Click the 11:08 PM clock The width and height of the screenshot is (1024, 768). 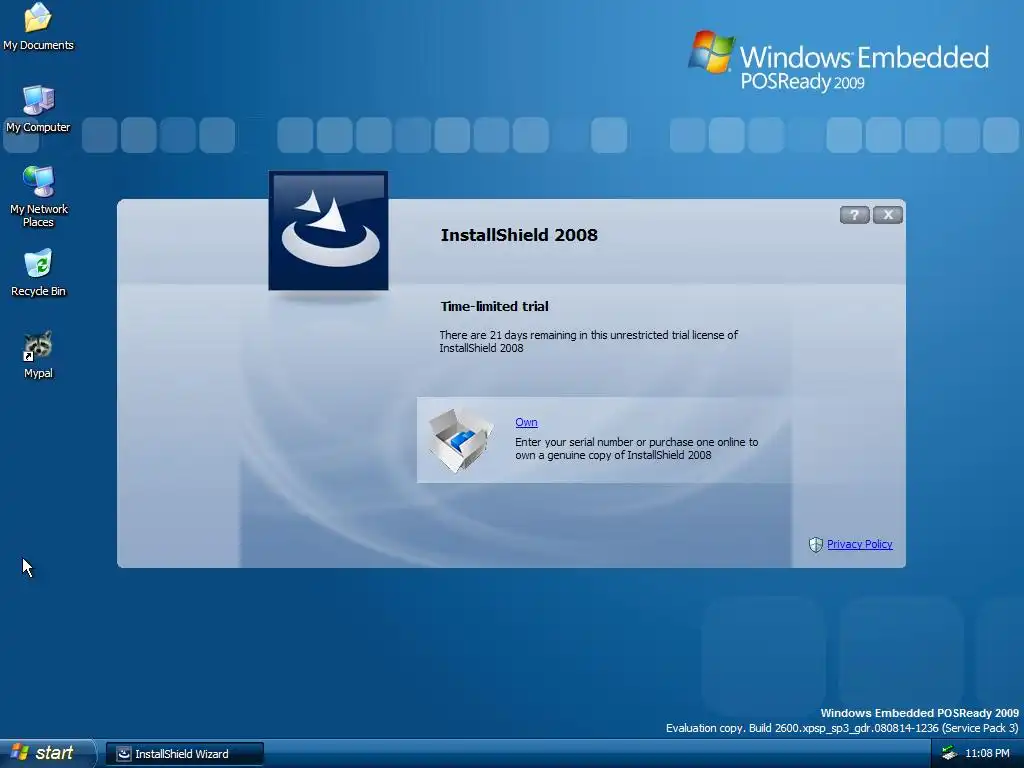pyautogui.click(x=987, y=753)
